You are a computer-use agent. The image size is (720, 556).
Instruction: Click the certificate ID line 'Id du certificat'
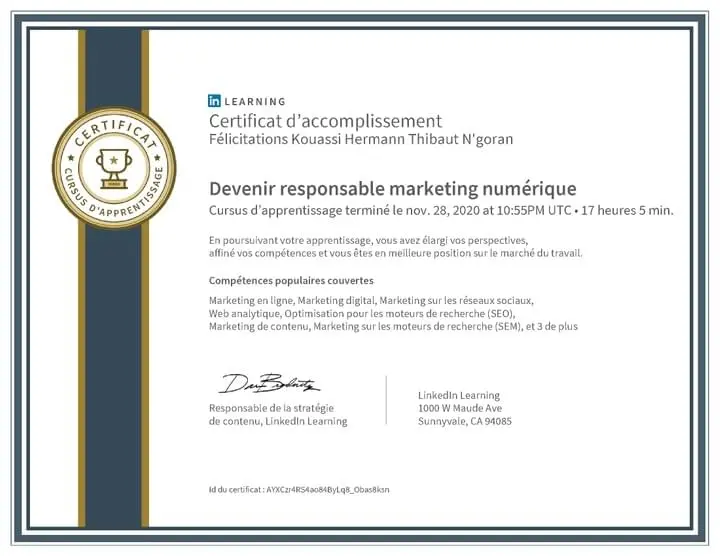[x=299, y=489]
